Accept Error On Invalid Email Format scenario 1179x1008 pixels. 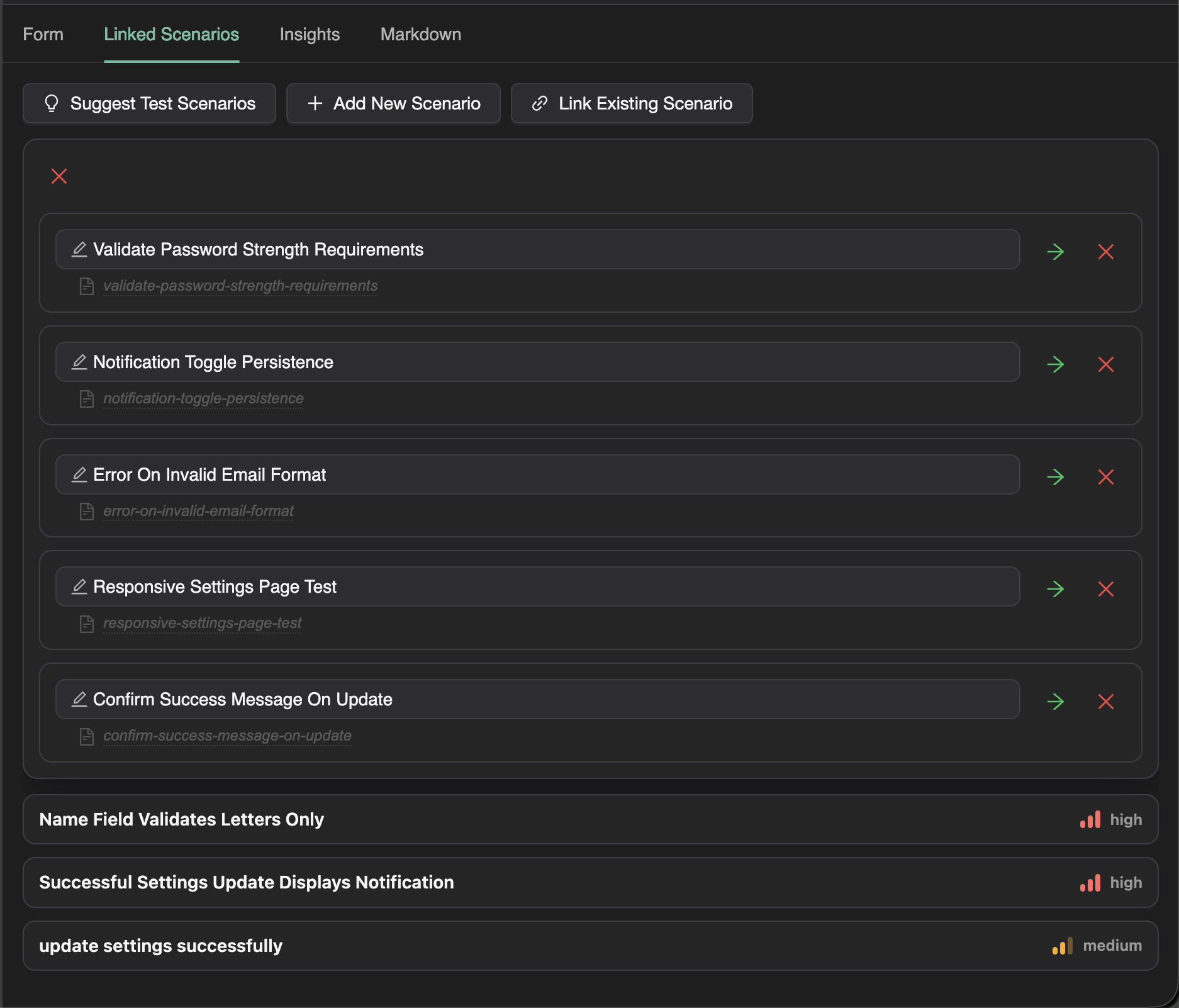(1056, 477)
